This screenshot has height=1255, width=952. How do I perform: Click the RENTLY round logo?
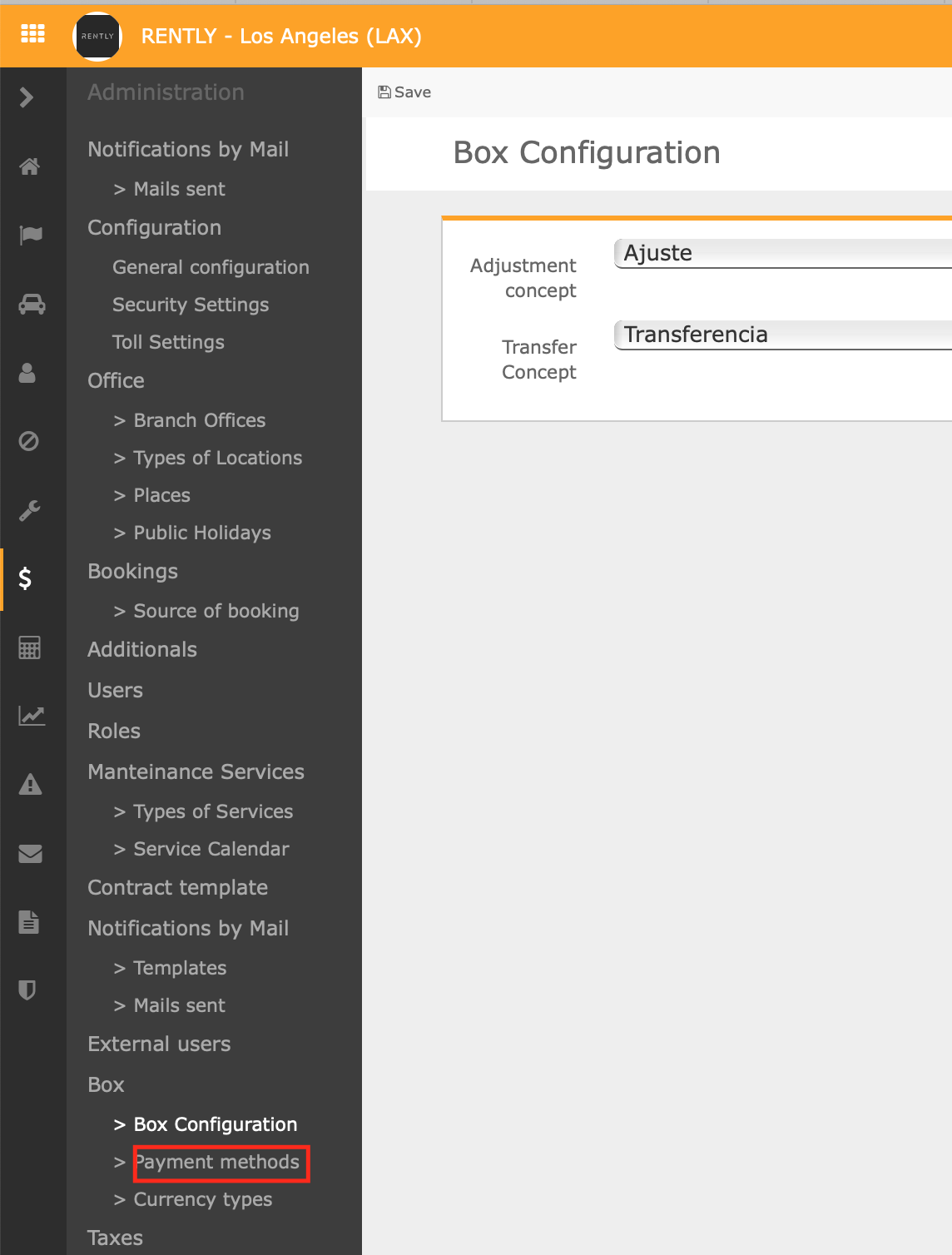coord(97,37)
